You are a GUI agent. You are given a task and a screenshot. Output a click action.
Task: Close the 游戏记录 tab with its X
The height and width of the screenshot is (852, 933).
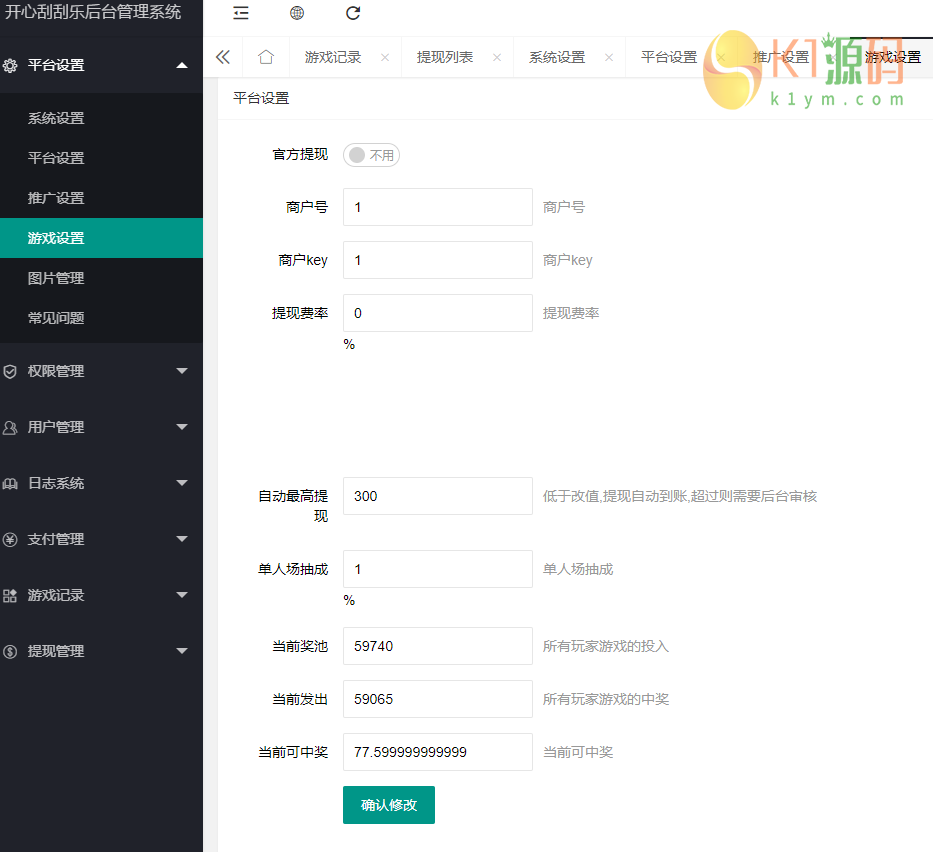point(385,58)
